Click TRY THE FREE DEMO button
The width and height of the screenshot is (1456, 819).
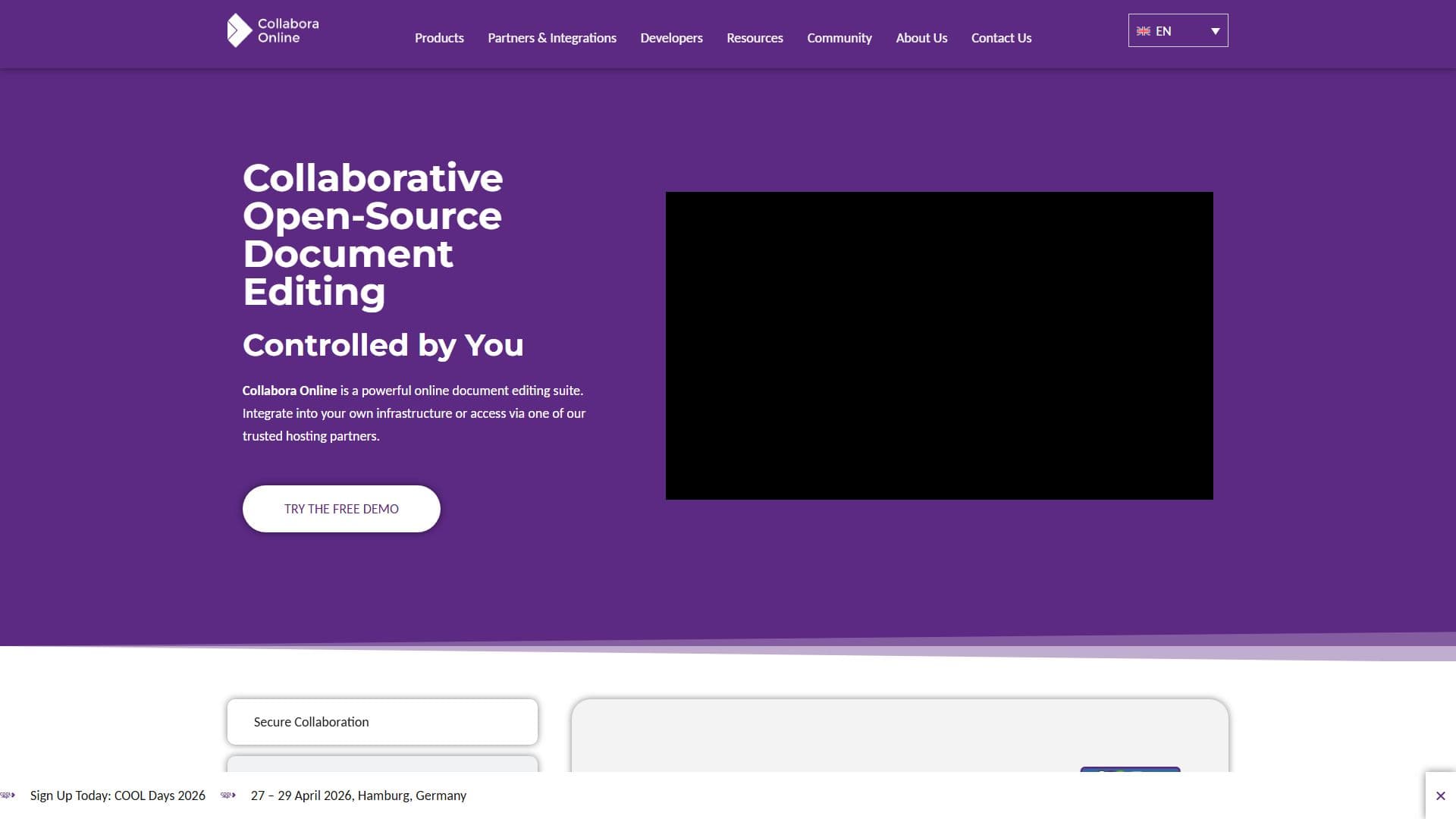click(x=341, y=509)
